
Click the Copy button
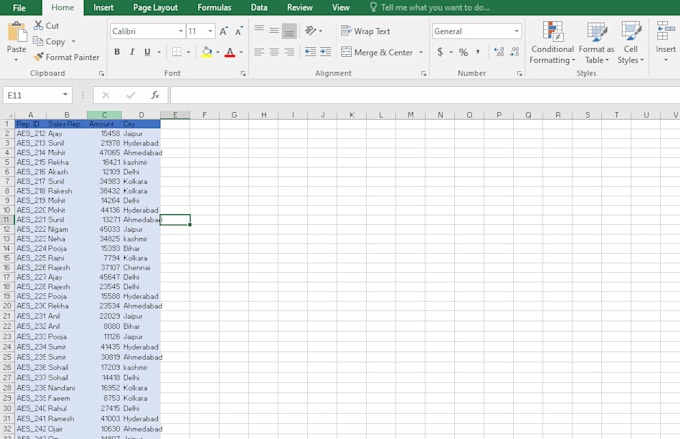[x=49, y=41]
